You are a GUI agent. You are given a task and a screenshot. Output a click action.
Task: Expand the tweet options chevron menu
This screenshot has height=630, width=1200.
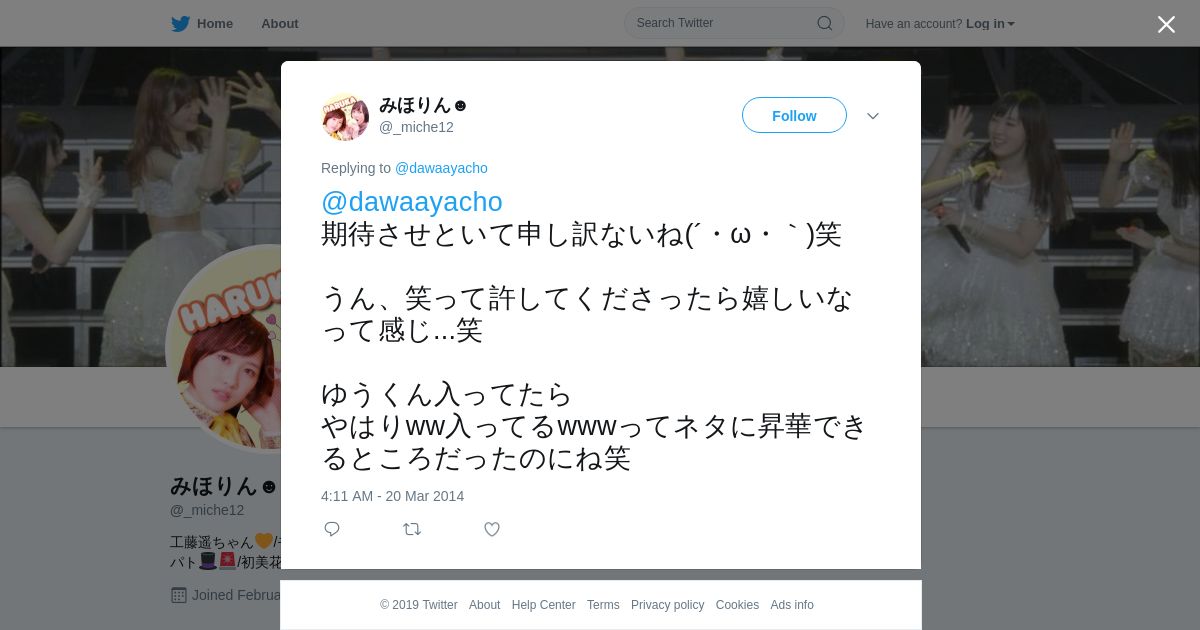click(x=873, y=116)
